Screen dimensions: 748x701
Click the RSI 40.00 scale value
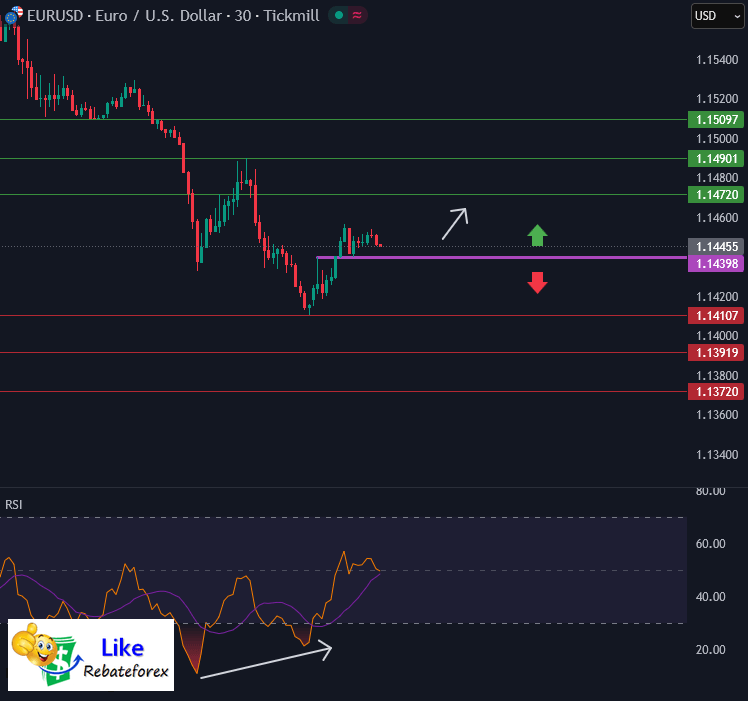[x=710, y=596]
